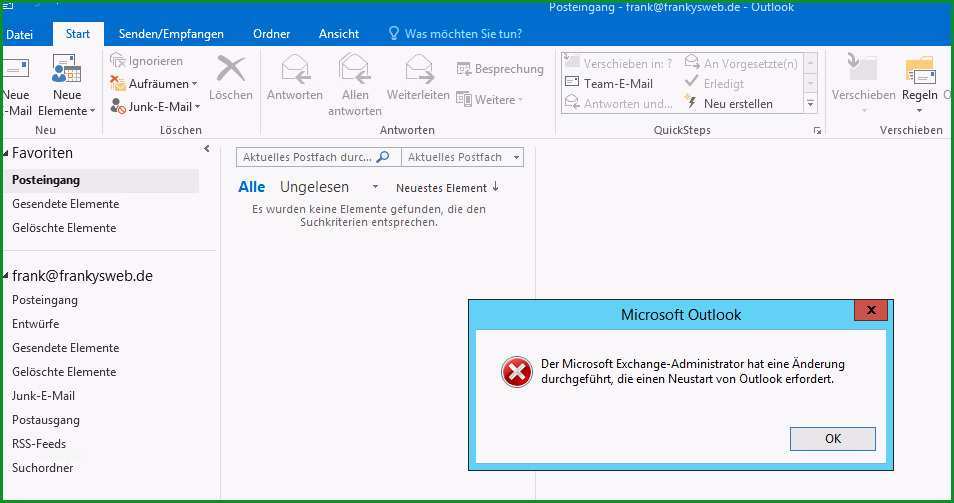Select Antworten und... quick step
This screenshot has height=503, width=954.
pyautogui.click(x=619, y=103)
